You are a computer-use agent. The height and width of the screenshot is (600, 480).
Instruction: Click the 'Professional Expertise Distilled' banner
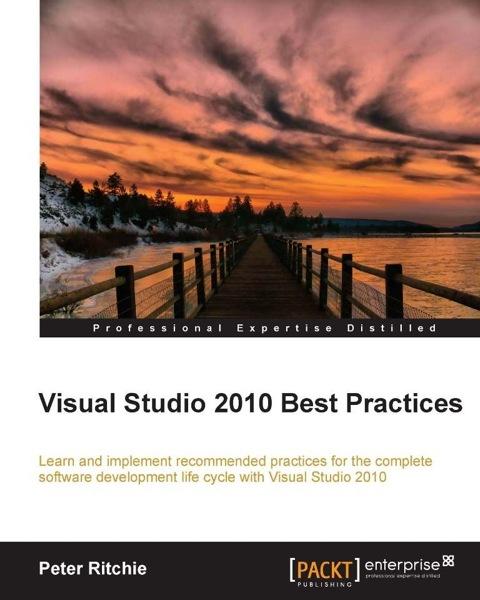click(260, 328)
